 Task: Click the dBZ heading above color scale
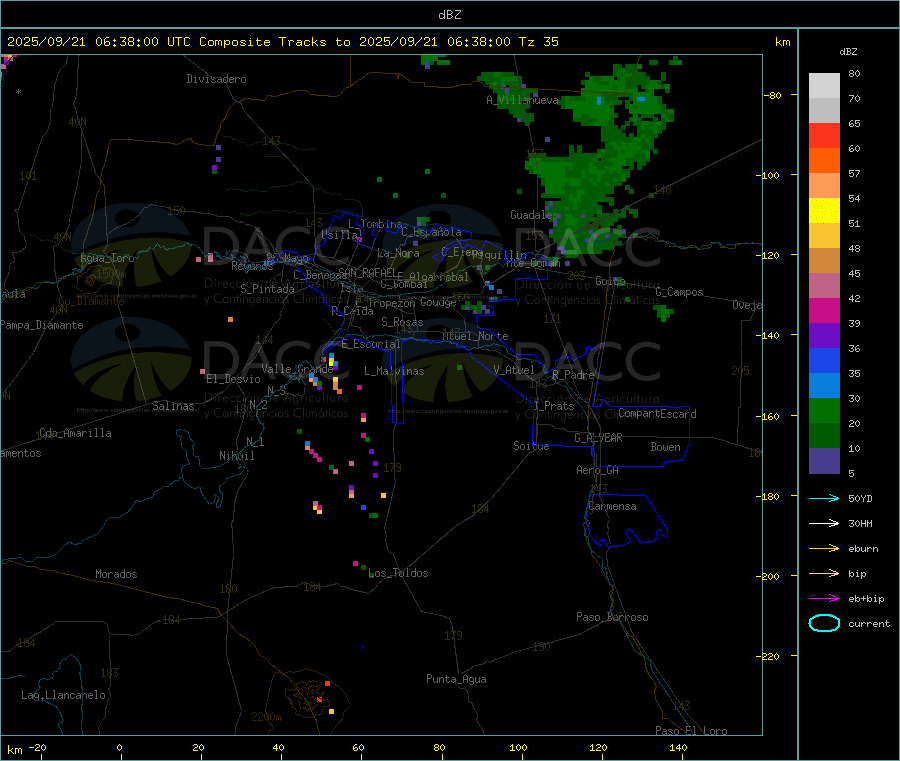(x=848, y=52)
